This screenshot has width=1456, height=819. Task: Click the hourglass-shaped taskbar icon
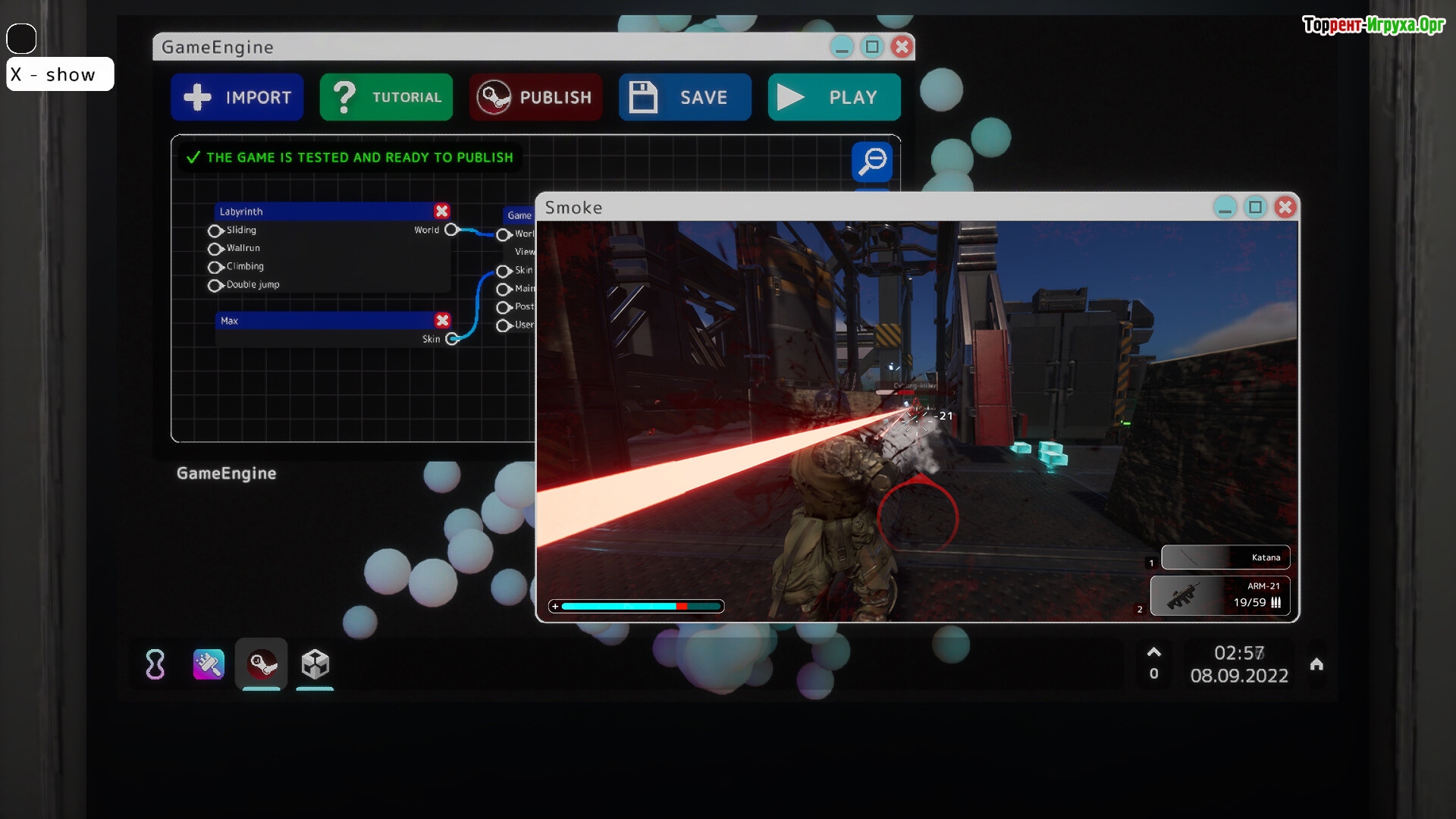(x=155, y=664)
